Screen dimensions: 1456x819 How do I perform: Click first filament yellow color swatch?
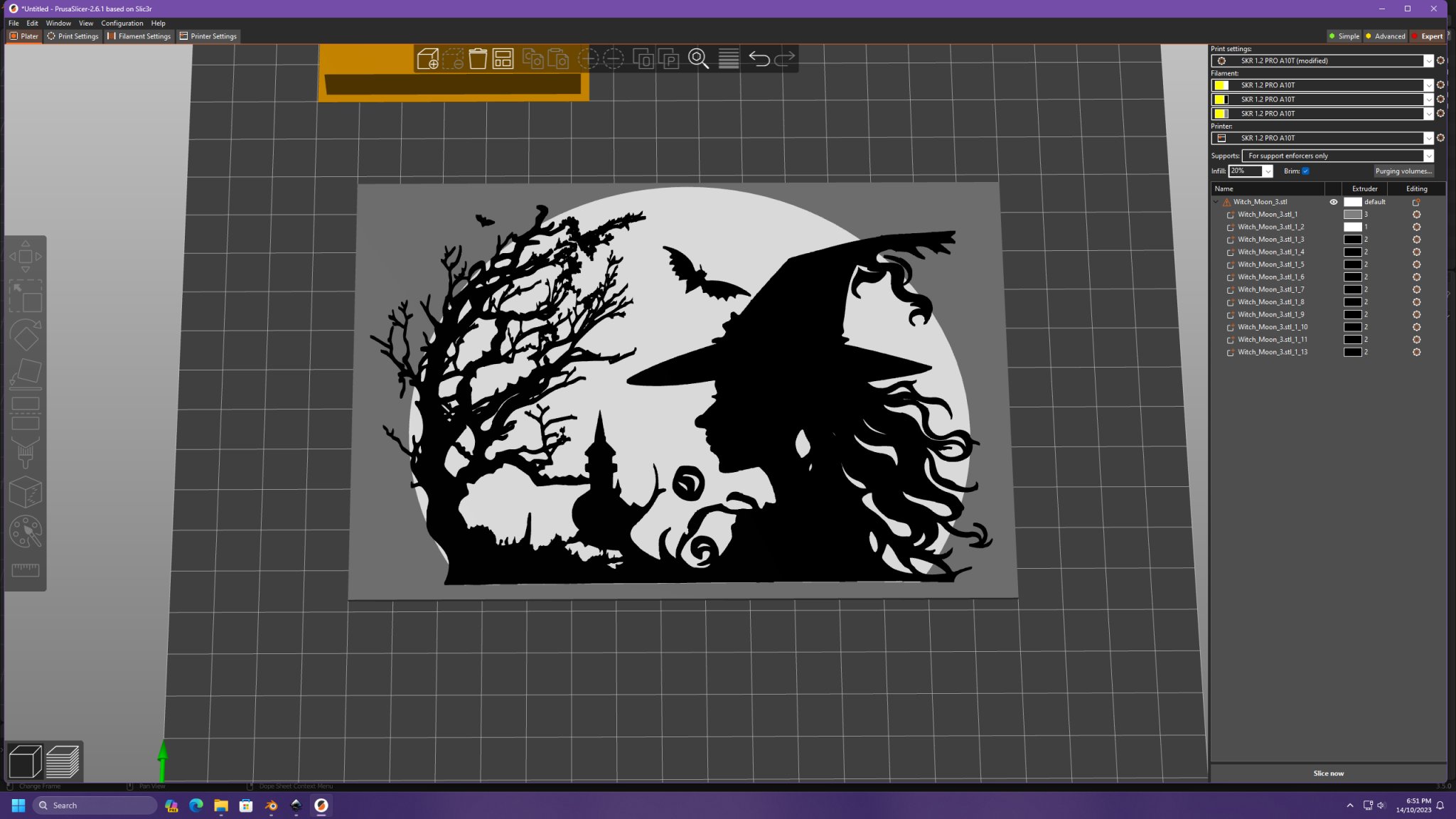click(x=1221, y=85)
